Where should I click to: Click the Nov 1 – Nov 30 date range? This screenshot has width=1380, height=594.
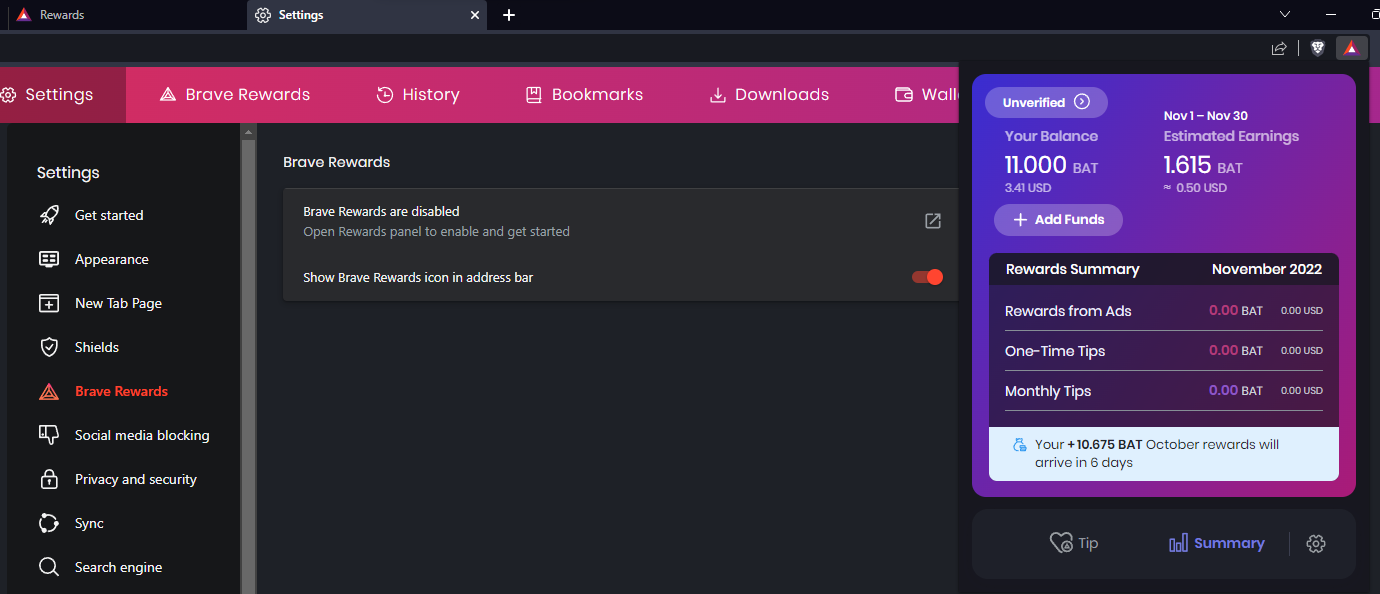1205,116
